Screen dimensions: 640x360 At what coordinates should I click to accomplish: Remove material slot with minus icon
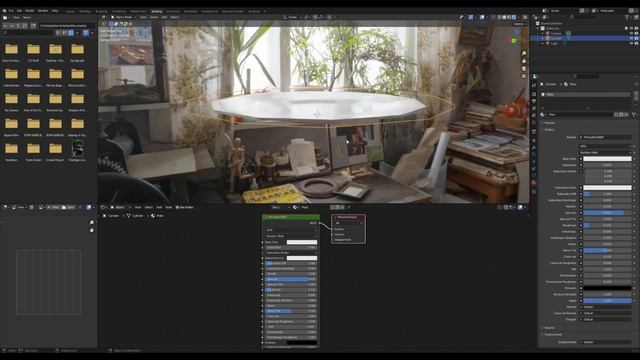[636, 99]
